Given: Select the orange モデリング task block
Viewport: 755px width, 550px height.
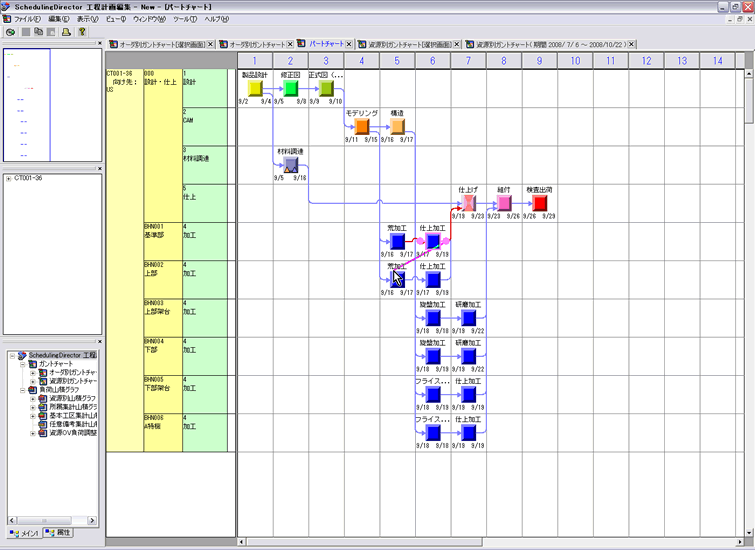Looking at the screenshot, I should (x=362, y=127).
